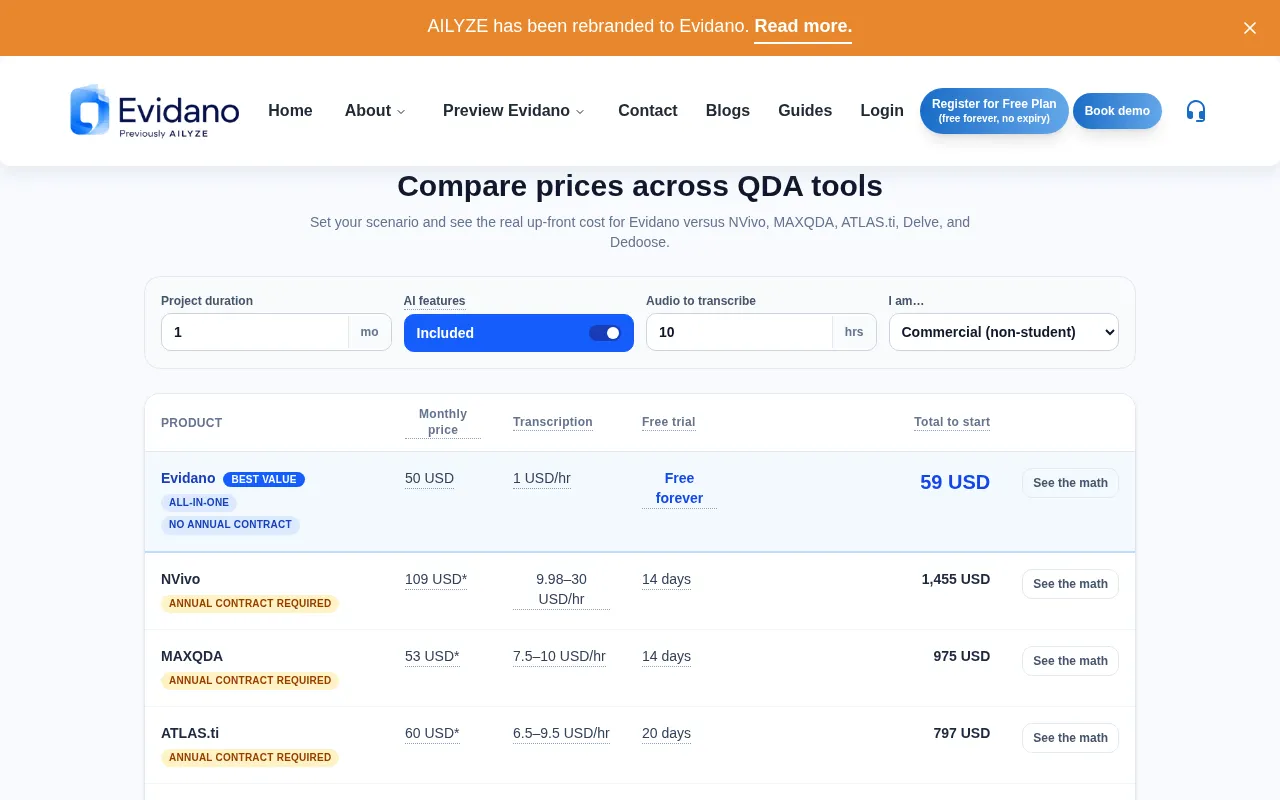The width and height of the screenshot is (1280, 800).
Task: Open the Contact page
Action: click(x=648, y=111)
